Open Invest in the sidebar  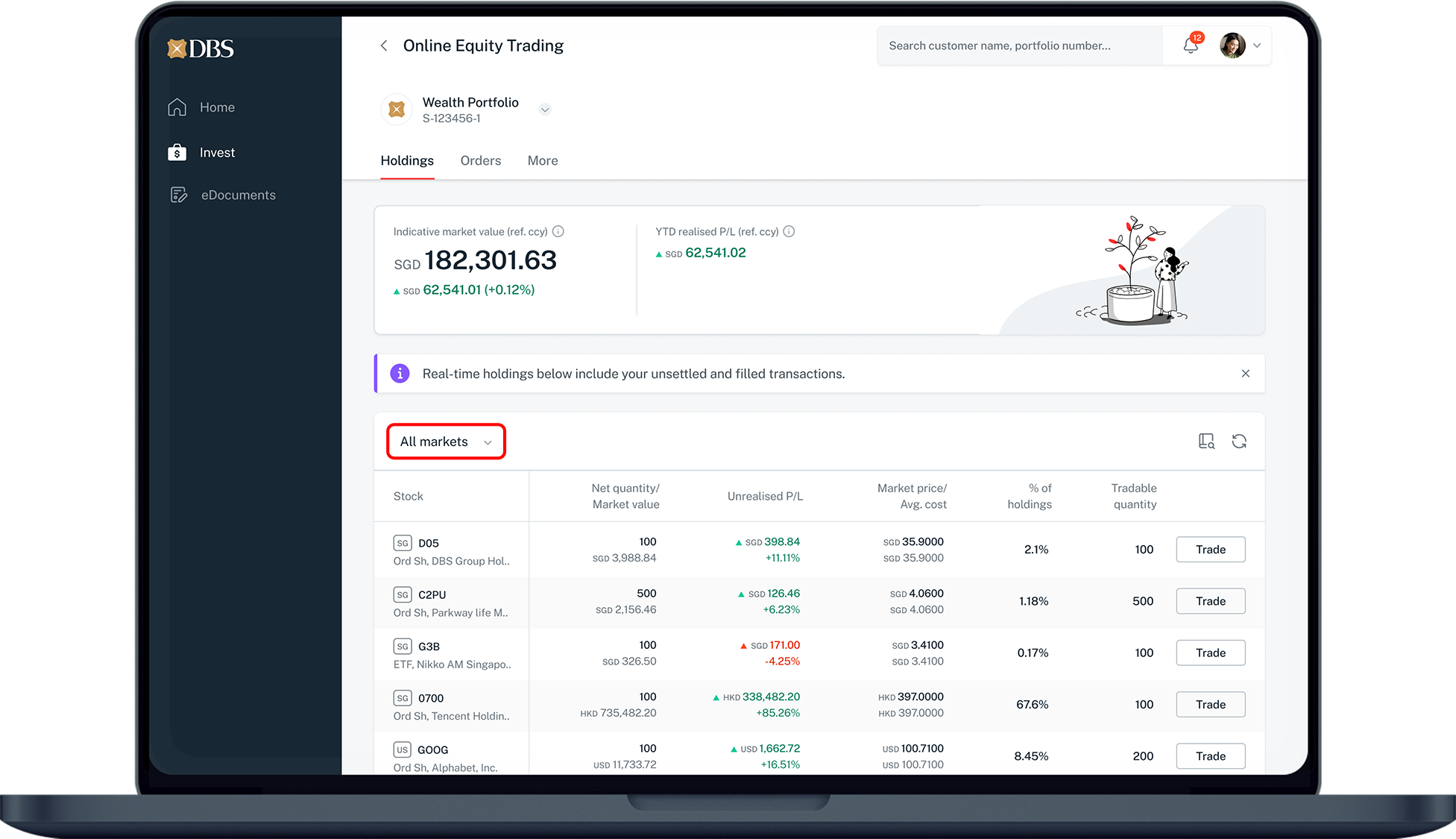(217, 152)
